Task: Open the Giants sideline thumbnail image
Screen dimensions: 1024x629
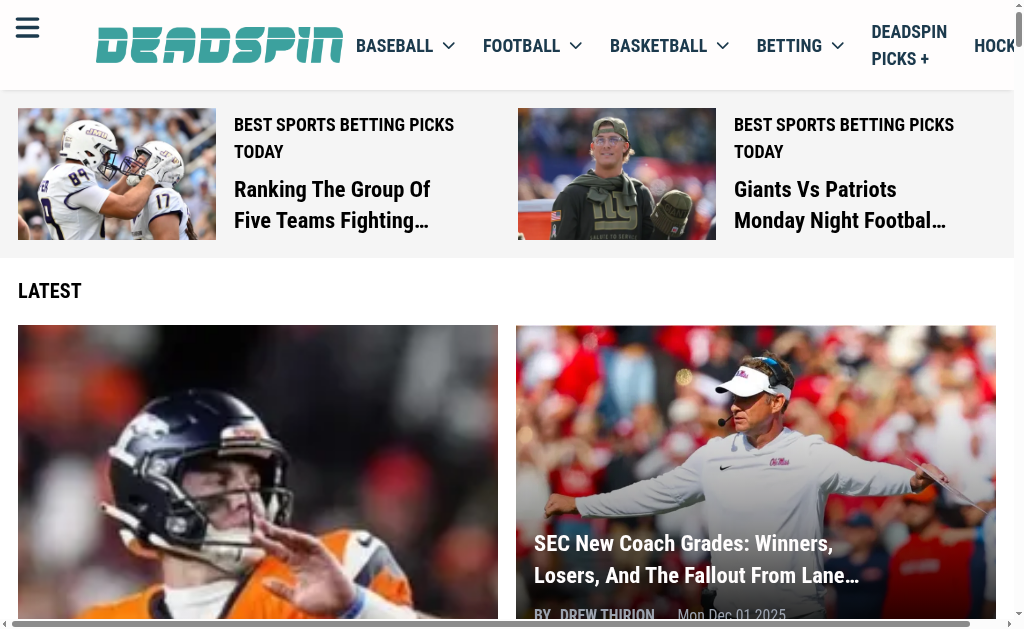Action: 616,174
